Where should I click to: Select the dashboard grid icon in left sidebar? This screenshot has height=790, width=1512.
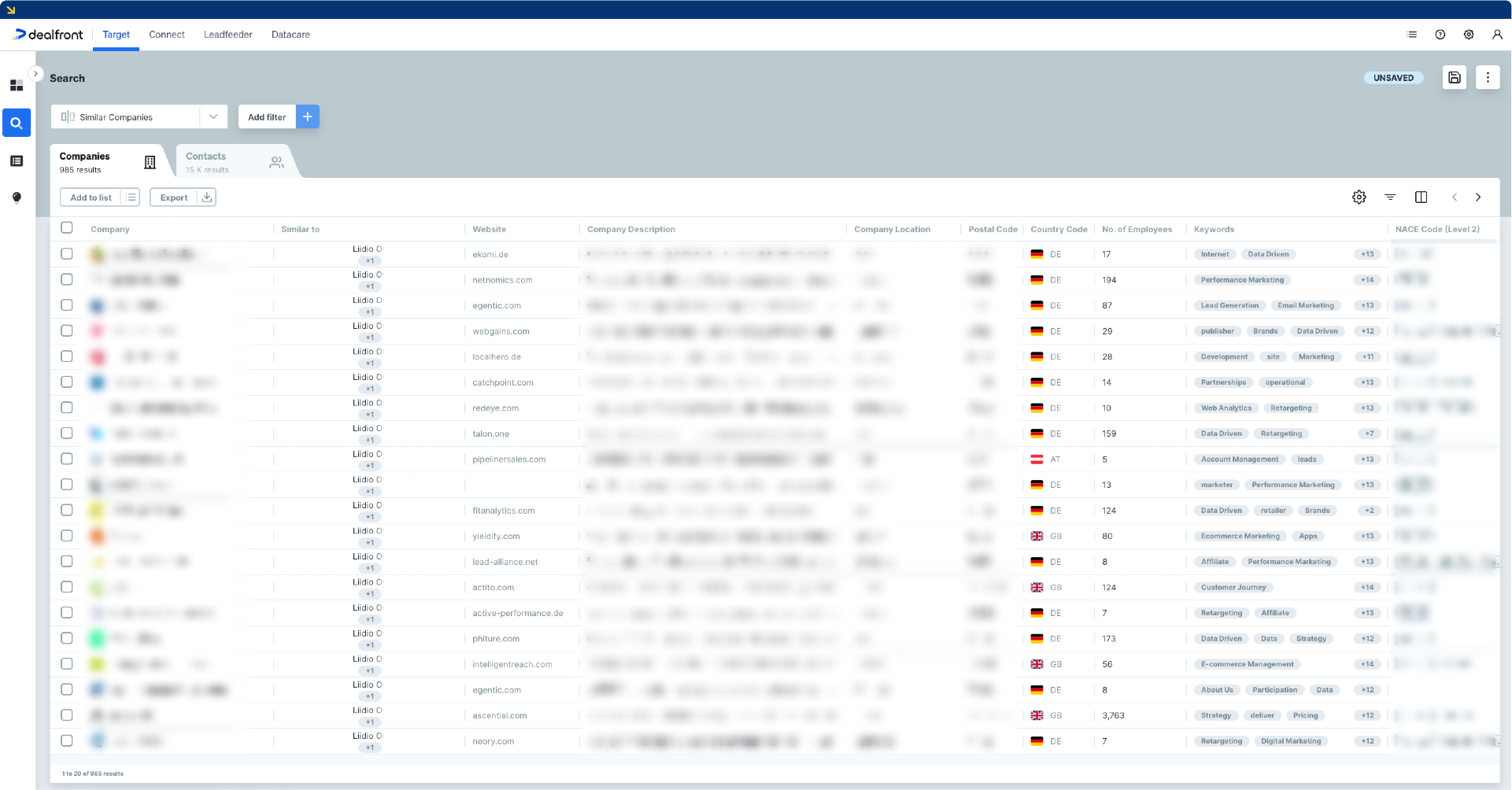click(x=17, y=85)
